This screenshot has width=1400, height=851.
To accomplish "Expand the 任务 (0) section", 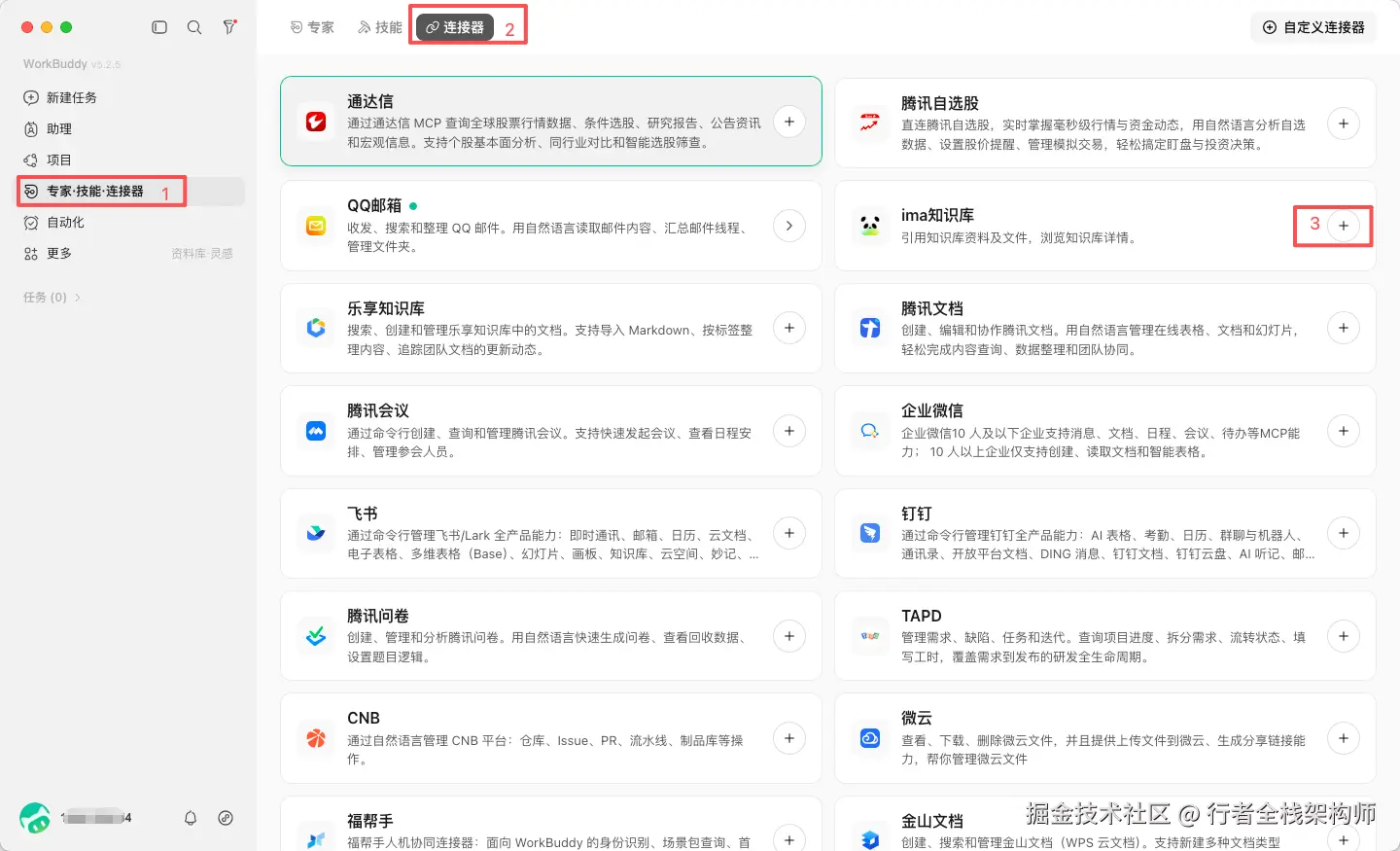I will click(52, 298).
